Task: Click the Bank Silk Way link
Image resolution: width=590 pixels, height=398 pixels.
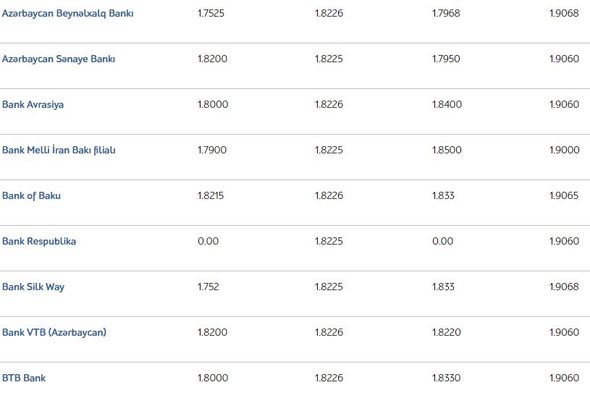Action: click(x=33, y=287)
